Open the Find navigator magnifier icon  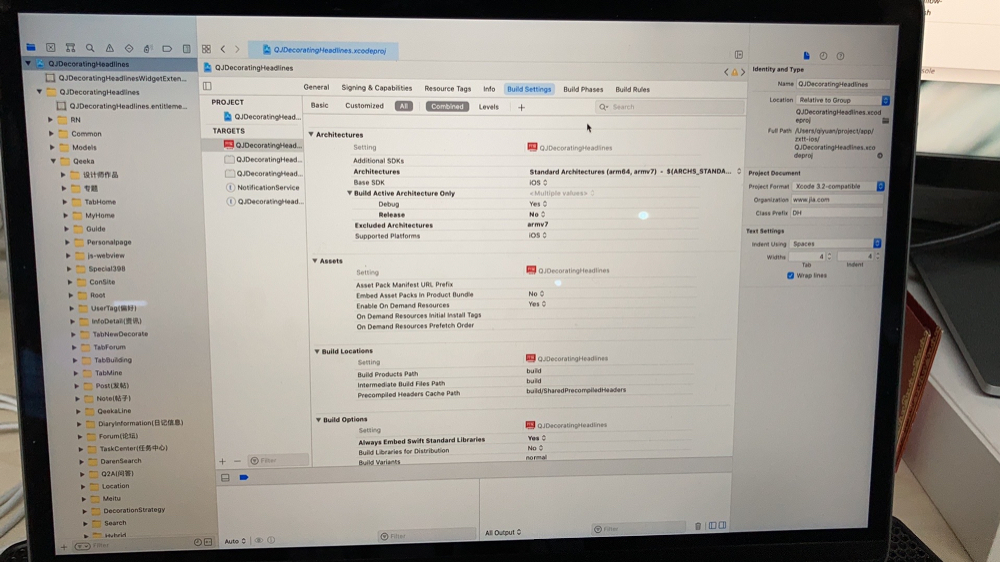tap(90, 48)
